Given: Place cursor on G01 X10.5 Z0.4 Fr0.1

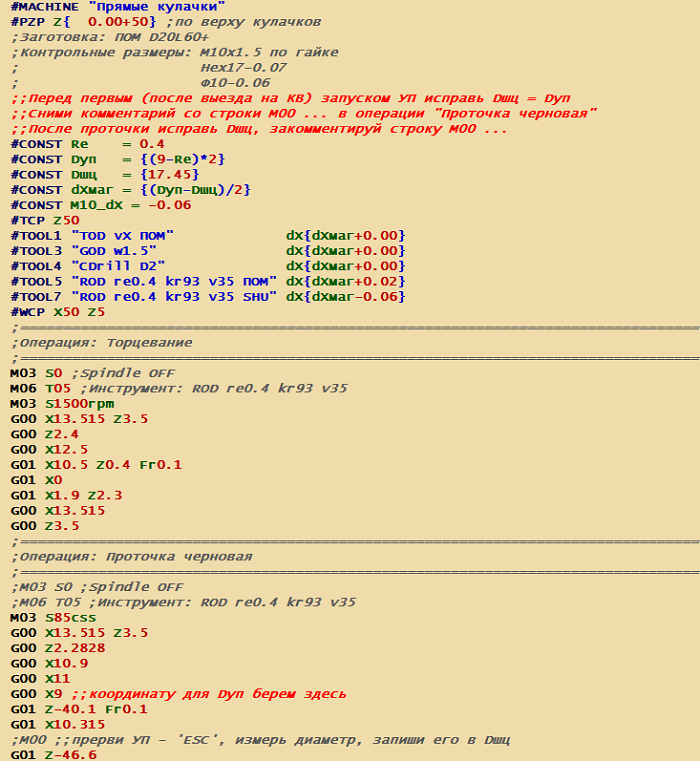Looking at the screenshot, I should click(x=83, y=464).
